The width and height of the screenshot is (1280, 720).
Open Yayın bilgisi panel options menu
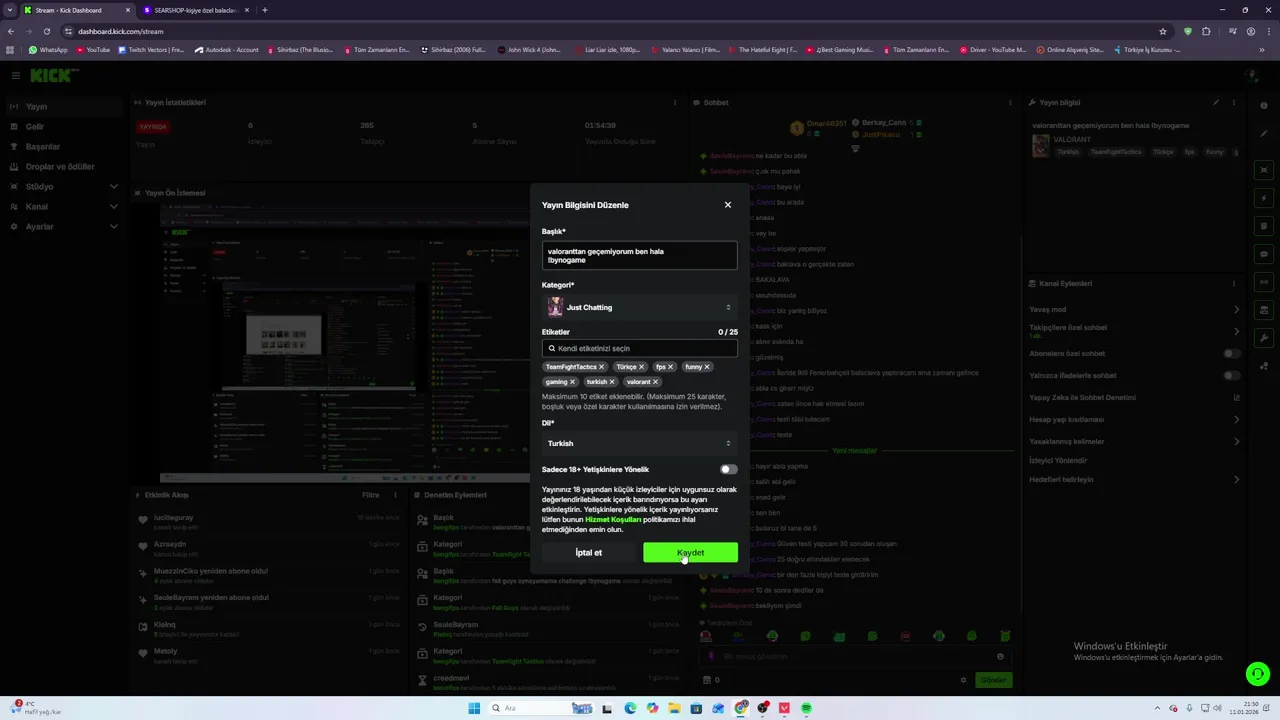1234,102
